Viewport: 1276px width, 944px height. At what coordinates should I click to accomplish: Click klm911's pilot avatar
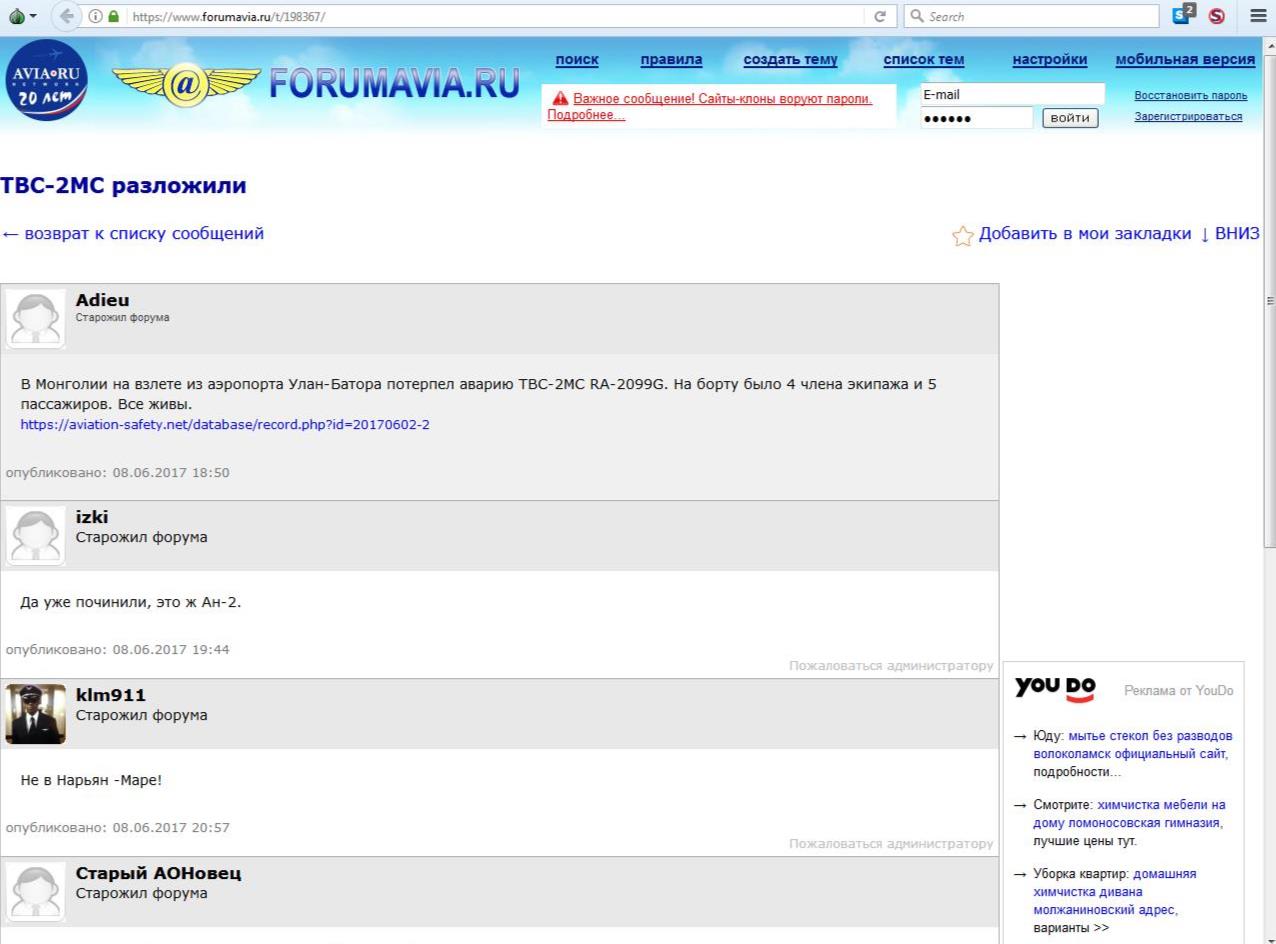(x=35, y=714)
